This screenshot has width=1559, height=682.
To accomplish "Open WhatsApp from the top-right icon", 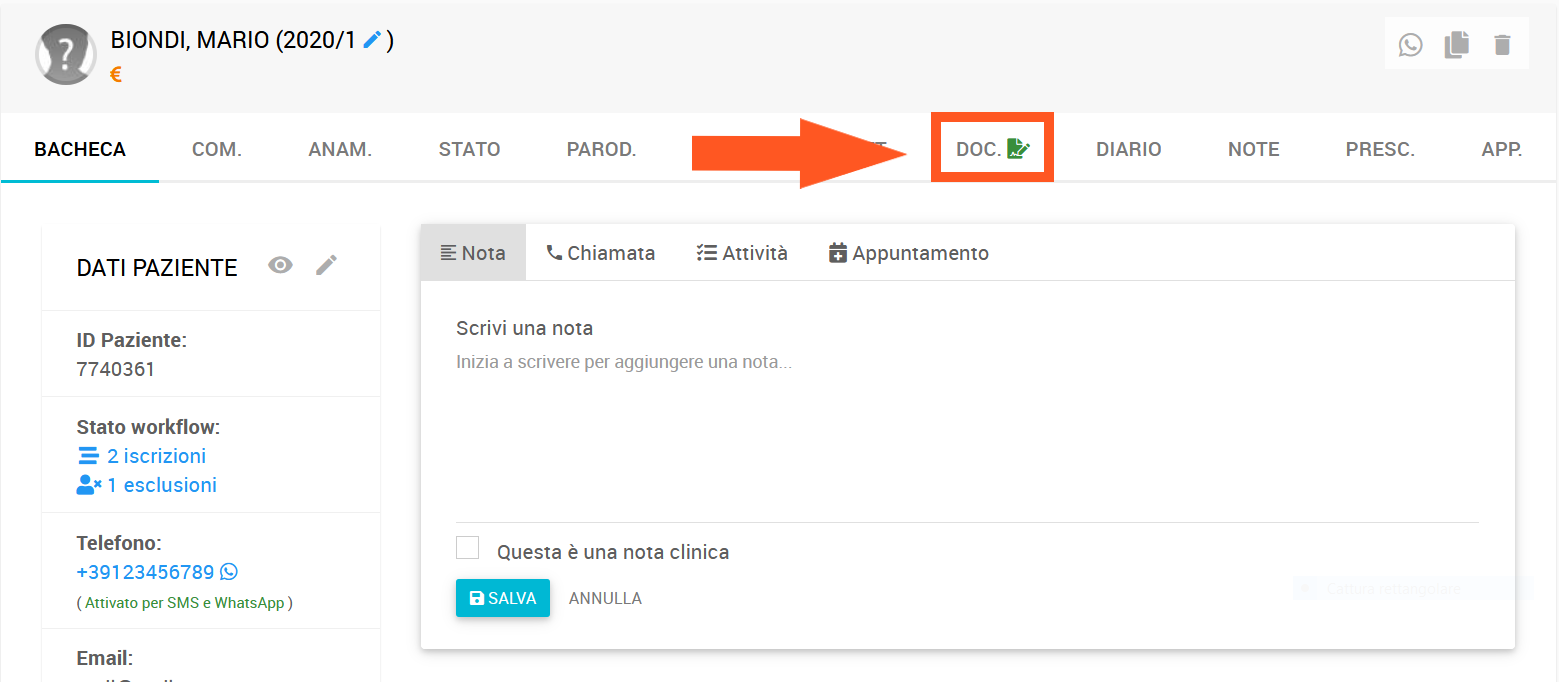I will (x=1410, y=45).
